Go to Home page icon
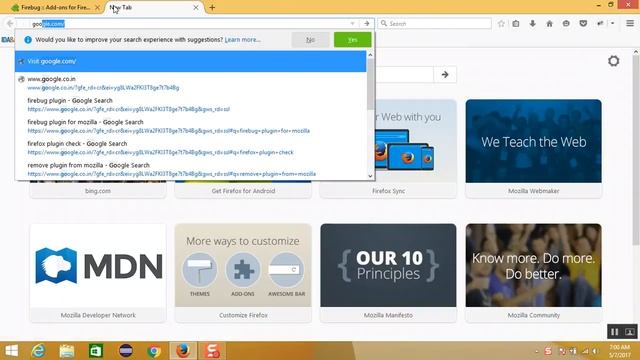Screen dimensions: 640x360 549,24
